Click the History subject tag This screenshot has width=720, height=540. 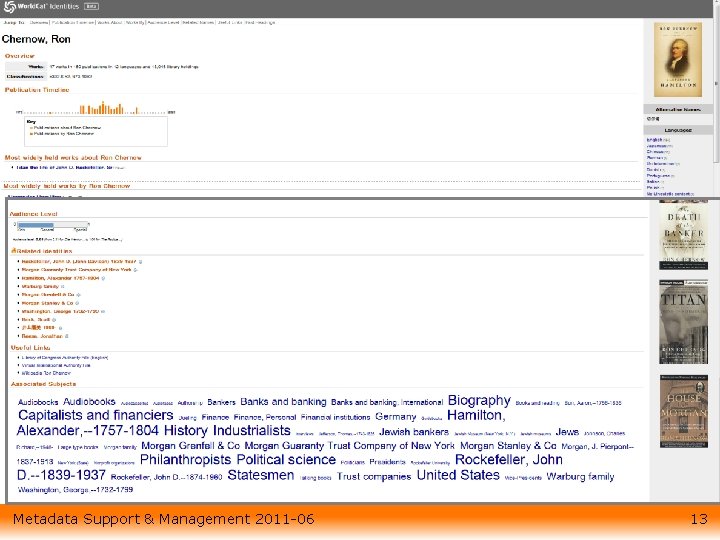pos(186,431)
